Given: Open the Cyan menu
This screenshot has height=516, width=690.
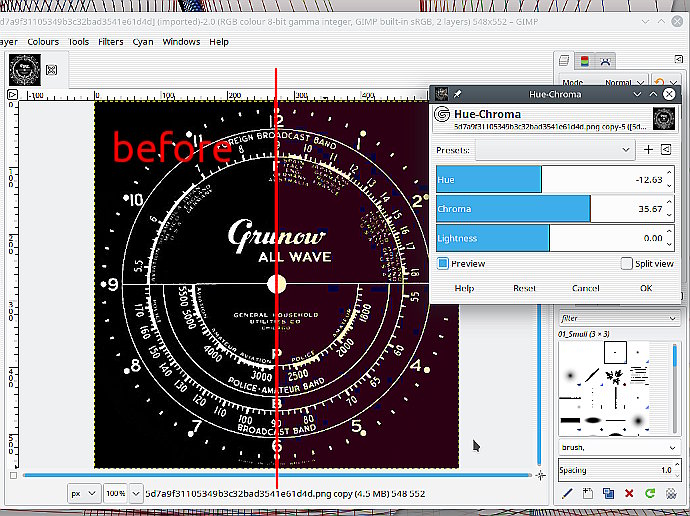Looking at the screenshot, I should pyautogui.click(x=143, y=42).
